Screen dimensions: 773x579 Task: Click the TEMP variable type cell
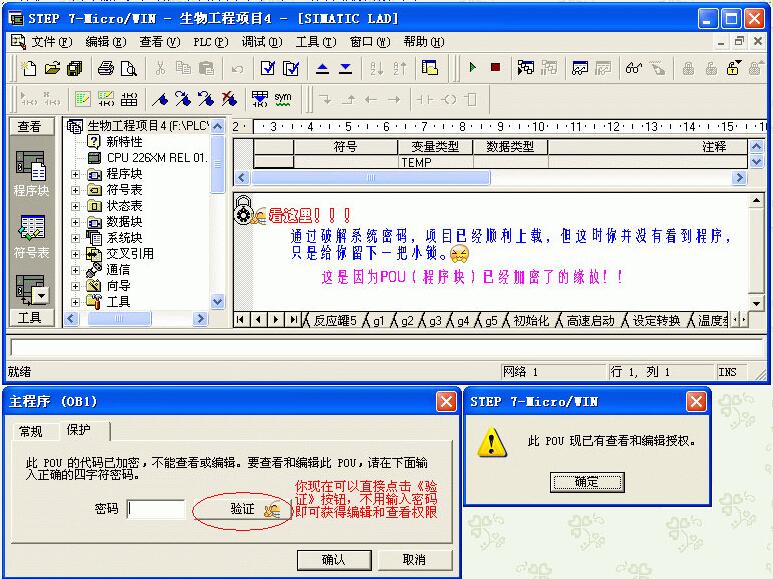pos(435,162)
